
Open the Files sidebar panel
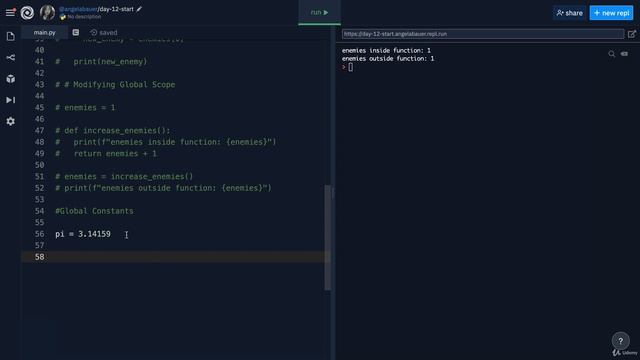click(x=11, y=36)
